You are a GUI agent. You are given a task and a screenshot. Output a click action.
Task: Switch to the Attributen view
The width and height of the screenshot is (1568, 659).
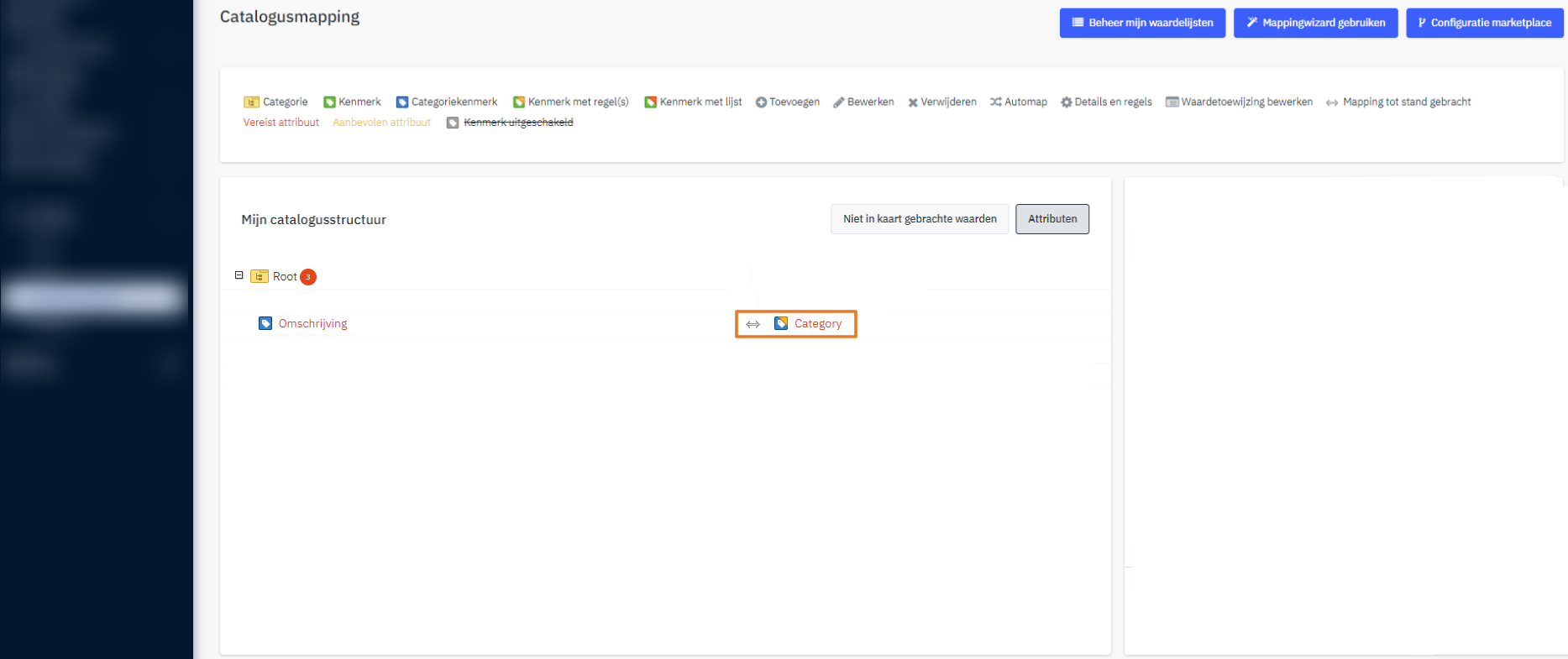pos(1051,219)
